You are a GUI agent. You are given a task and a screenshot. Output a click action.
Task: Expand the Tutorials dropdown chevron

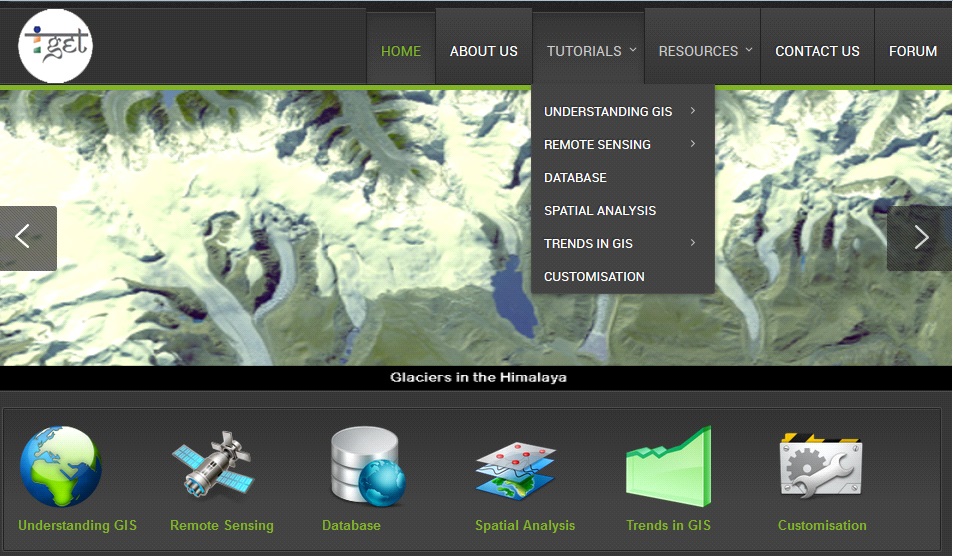633,50
